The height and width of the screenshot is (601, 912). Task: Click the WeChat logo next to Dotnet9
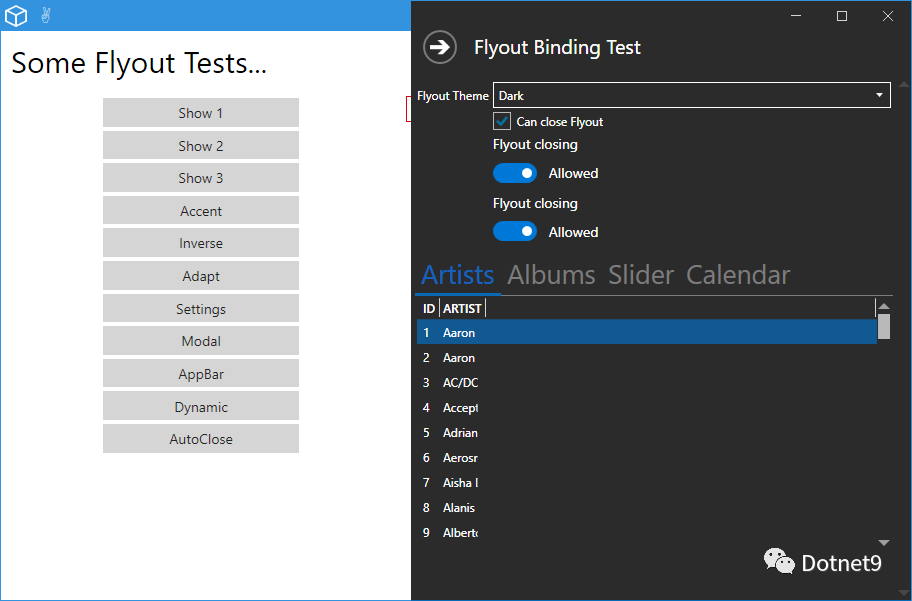[x=779, y=561]
